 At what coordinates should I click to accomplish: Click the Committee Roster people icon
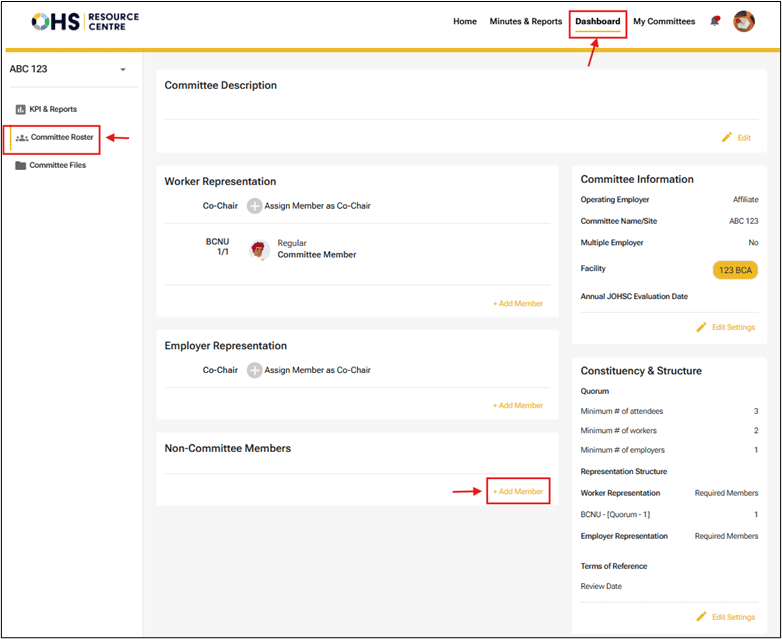coord(22,137)
